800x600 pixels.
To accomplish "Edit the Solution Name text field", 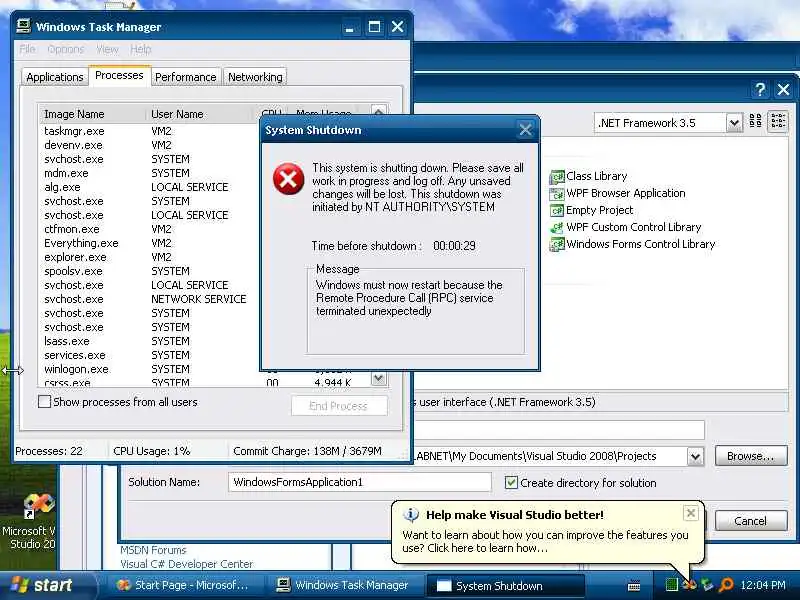I will pyautogui.click(x=360, y=482).
